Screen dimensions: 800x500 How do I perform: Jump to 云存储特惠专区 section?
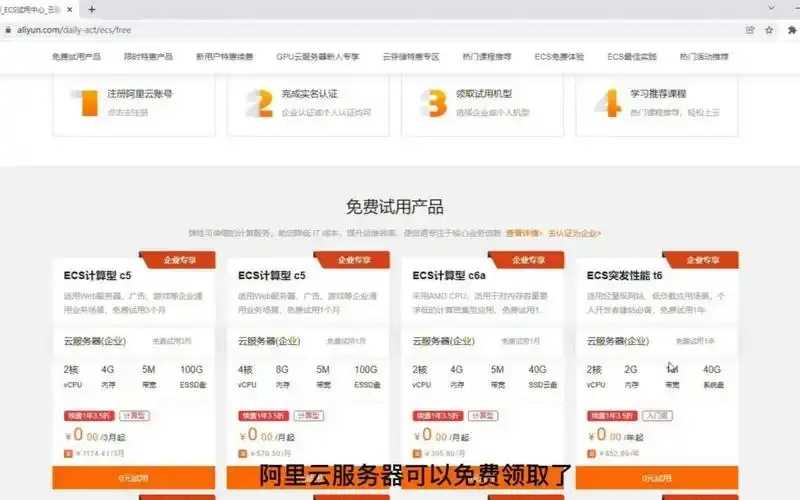point(411,57)
